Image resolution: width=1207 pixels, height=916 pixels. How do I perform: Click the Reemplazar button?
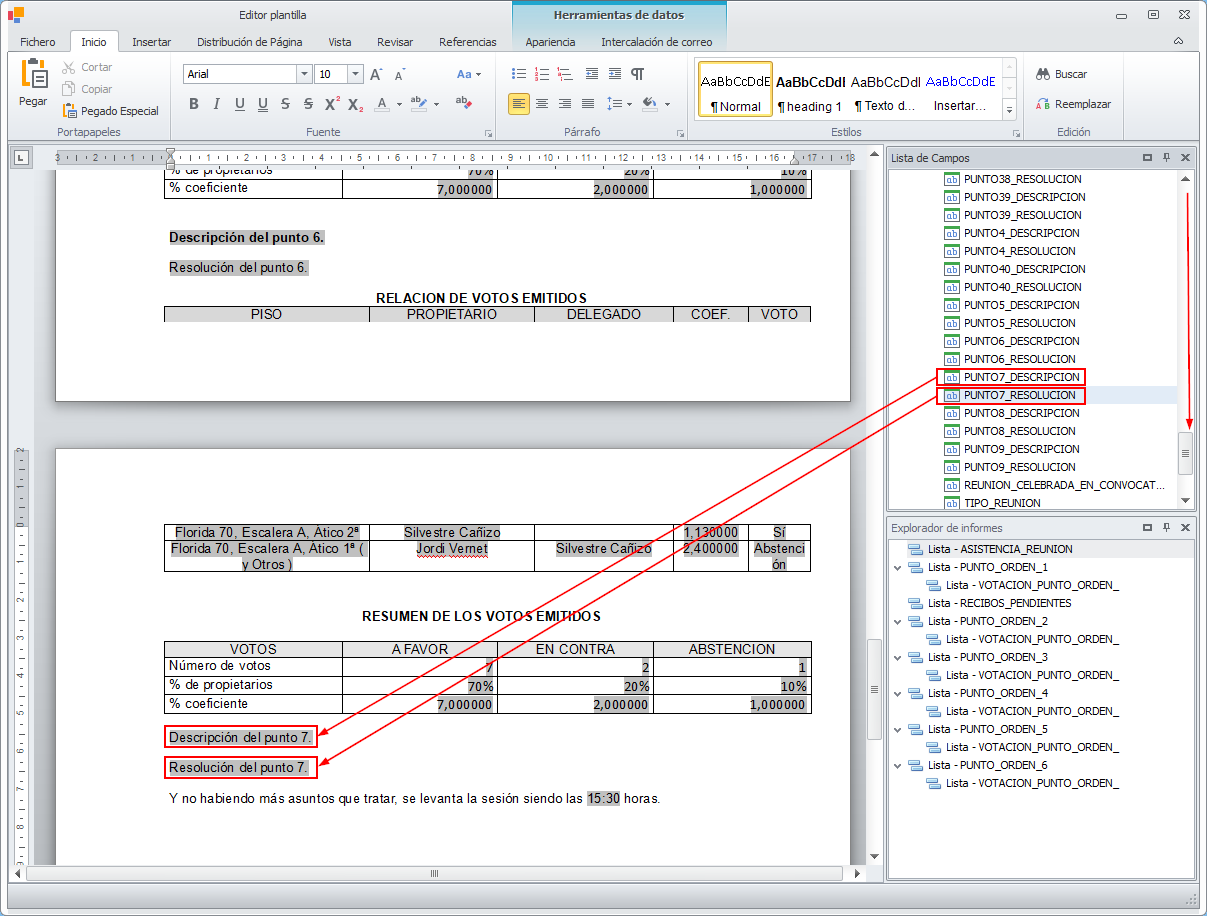coord(1073,104)
